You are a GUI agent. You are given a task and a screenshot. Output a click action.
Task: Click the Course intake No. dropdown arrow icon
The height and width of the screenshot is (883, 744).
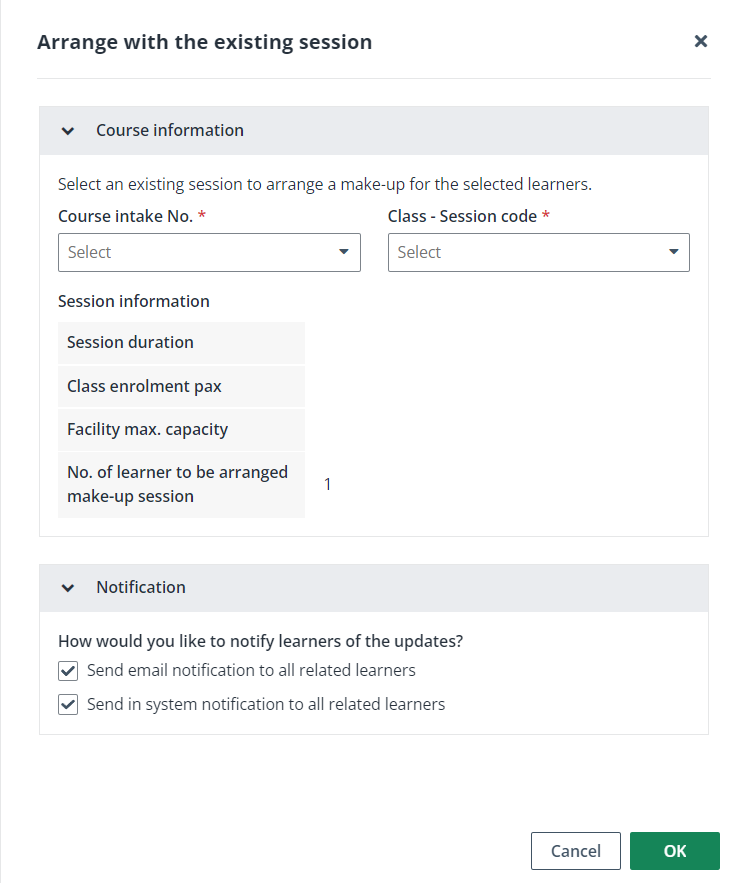point(344,252)
